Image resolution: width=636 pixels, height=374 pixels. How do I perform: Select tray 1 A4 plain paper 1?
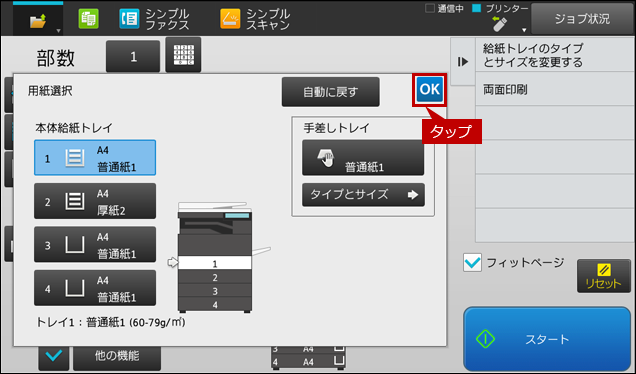95,158
